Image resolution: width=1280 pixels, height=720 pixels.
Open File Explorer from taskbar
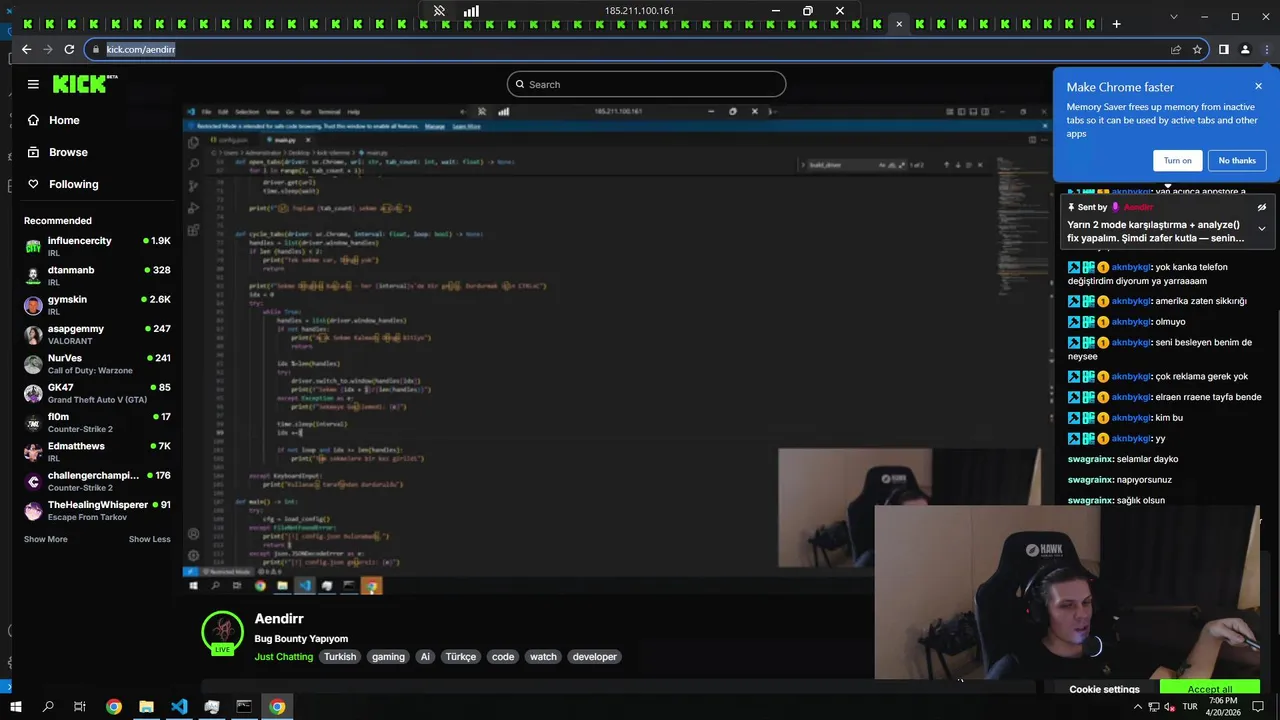click(x=146, y=707)
